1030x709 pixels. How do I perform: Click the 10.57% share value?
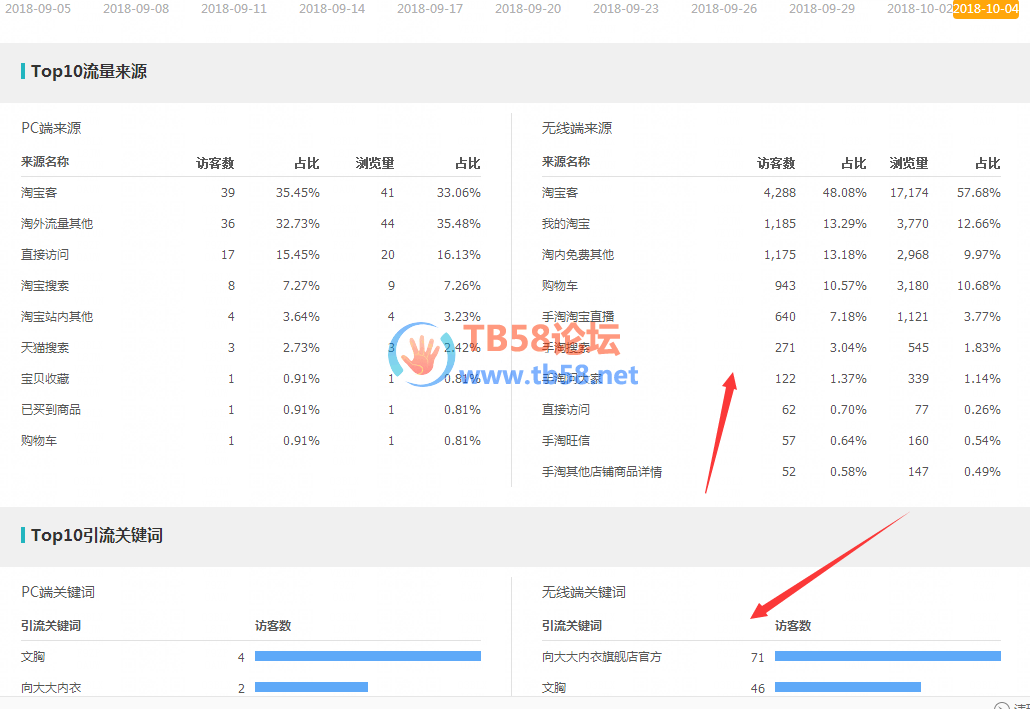tap(845, 286)
